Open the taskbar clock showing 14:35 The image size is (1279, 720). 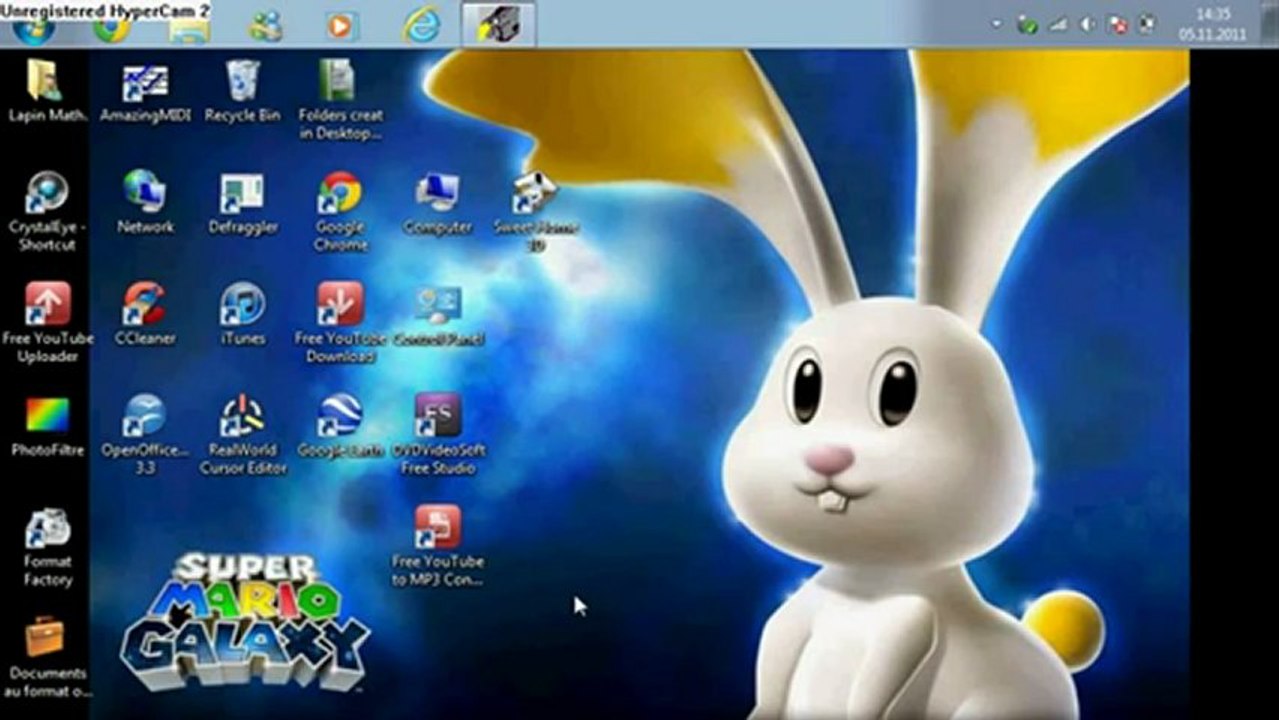[1212, 24]
